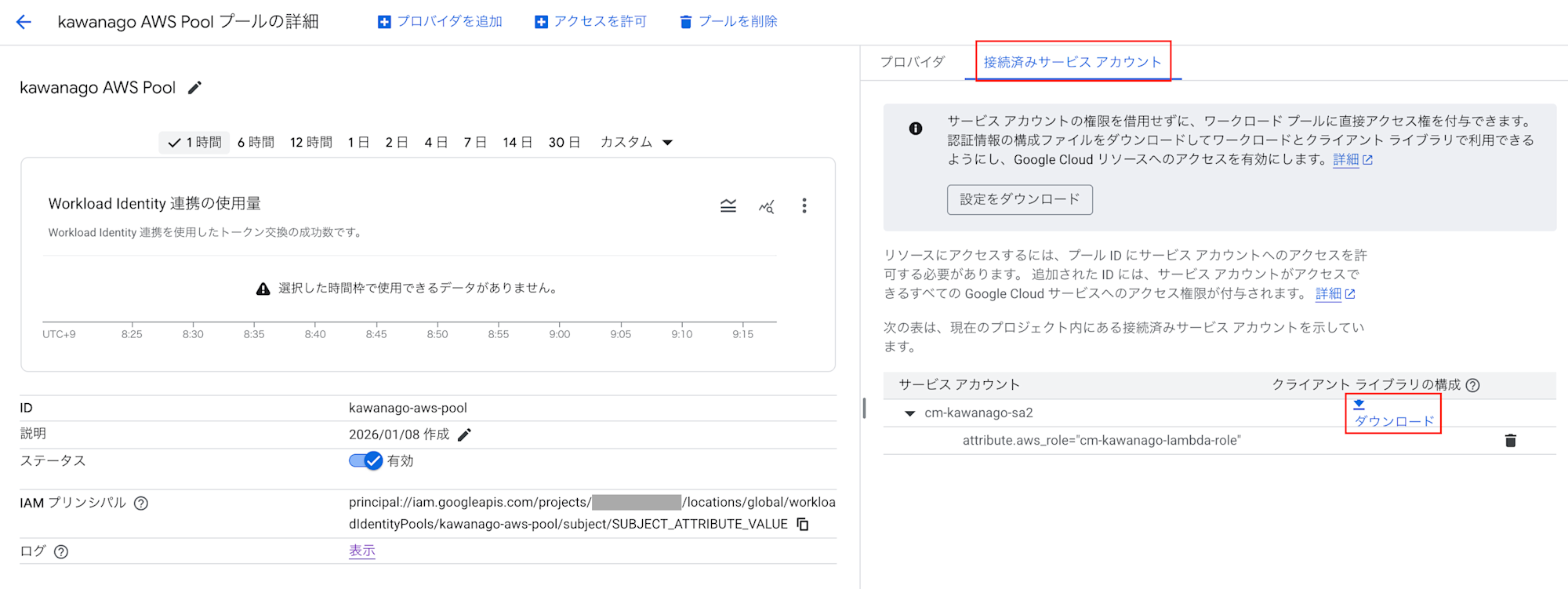Delete the aws_role attribute binding

[x=1510, y=441]
